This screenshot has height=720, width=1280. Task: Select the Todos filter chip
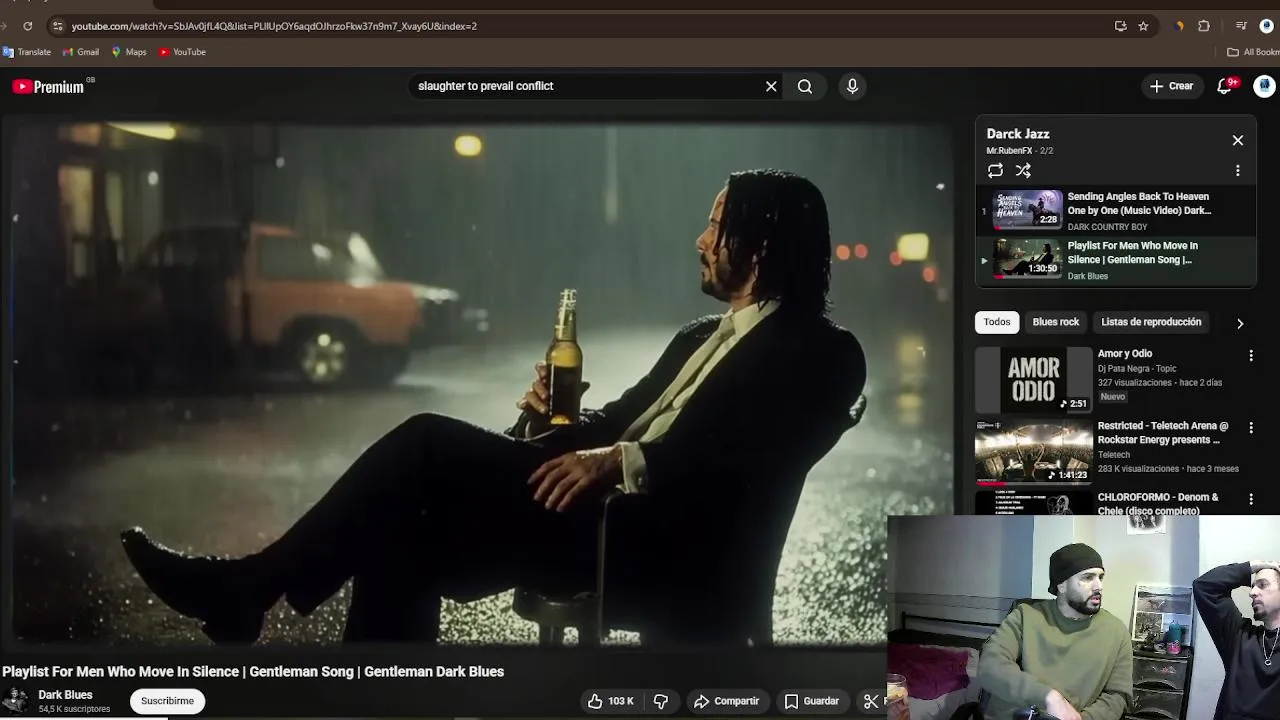[x=997, y=322]
